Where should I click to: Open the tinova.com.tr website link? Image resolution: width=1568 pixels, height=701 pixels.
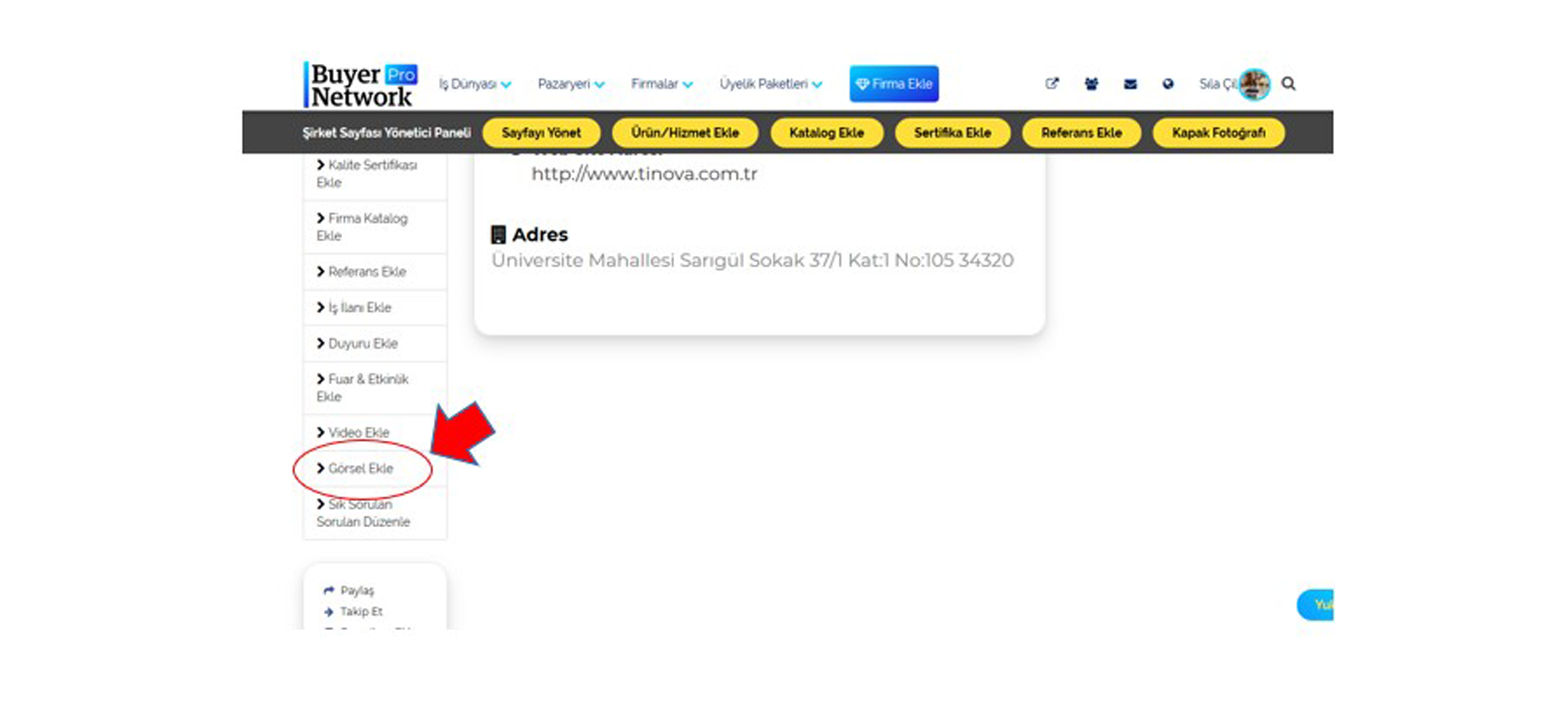coord(644,174)
